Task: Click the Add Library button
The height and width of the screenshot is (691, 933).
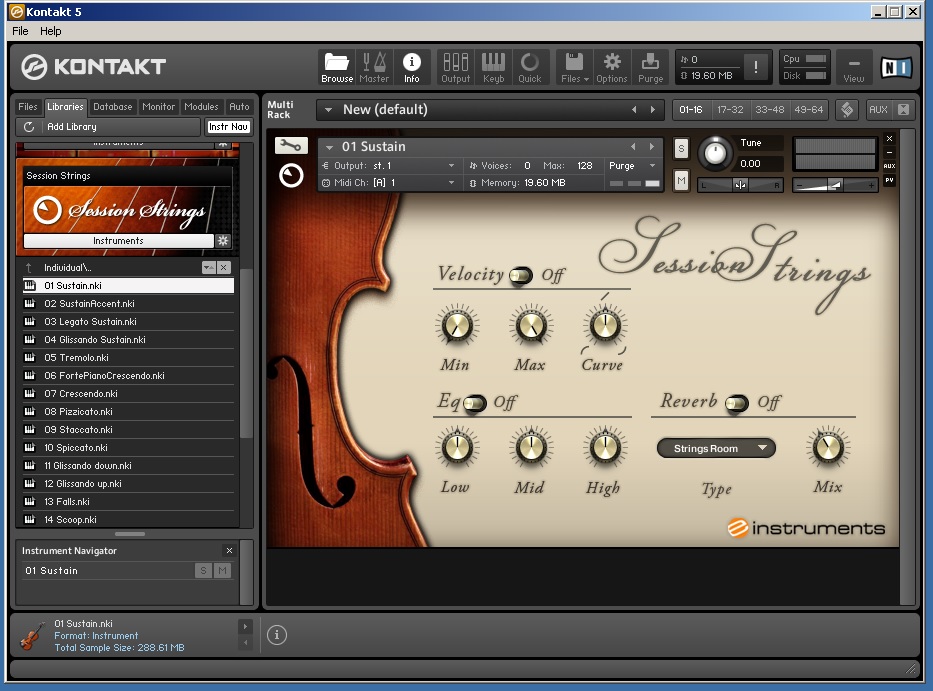Action: (71, 127)
